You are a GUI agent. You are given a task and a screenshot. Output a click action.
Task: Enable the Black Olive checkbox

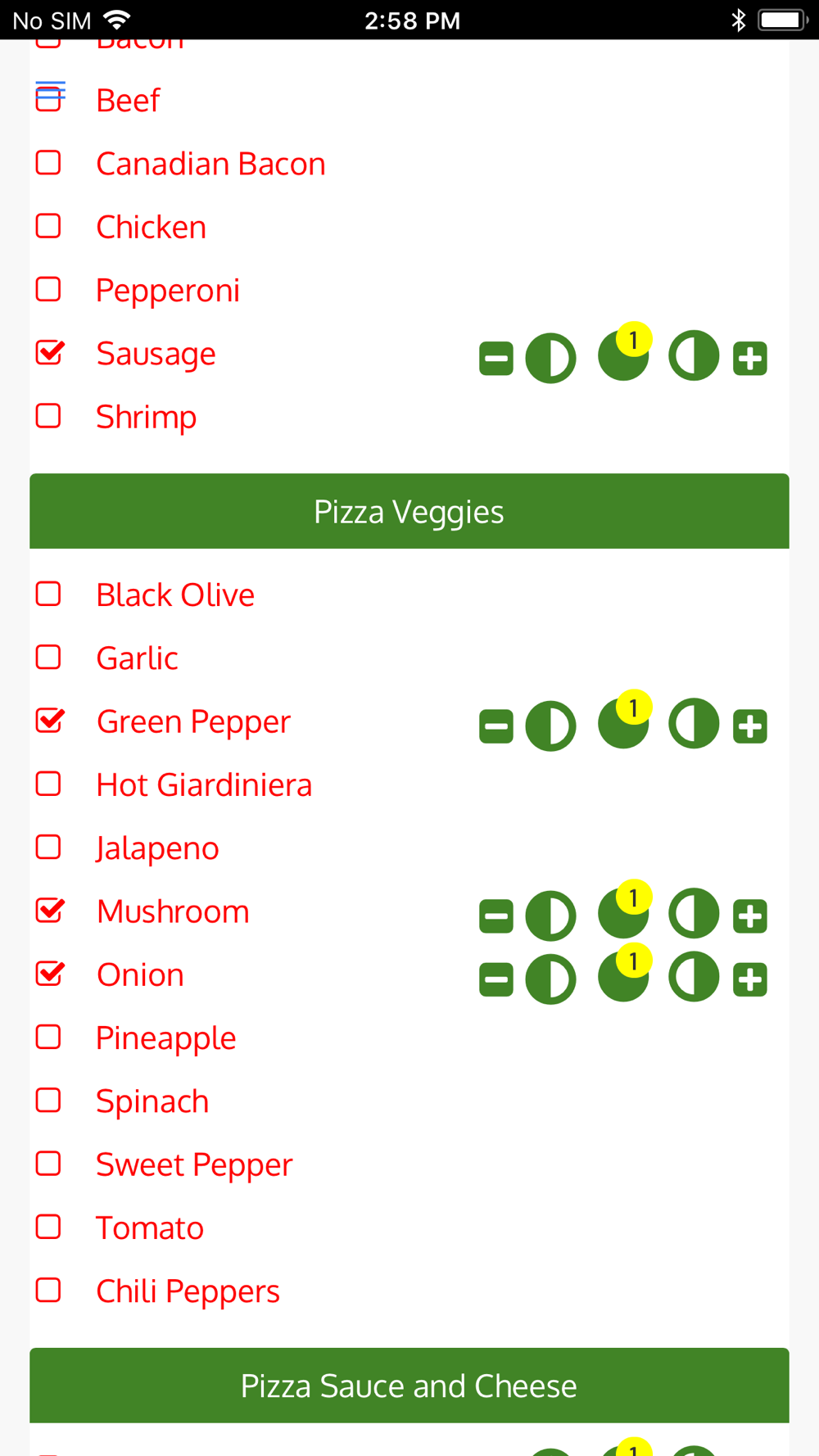[48, 594]
